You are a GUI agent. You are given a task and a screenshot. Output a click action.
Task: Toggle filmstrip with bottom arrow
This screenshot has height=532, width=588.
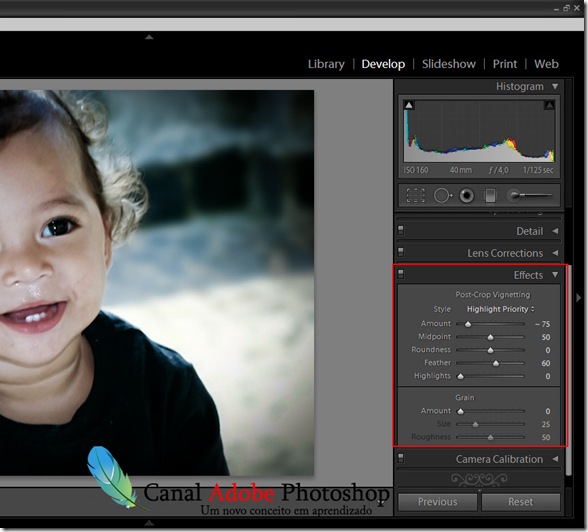pyautogui.click(x=149, y=523)
